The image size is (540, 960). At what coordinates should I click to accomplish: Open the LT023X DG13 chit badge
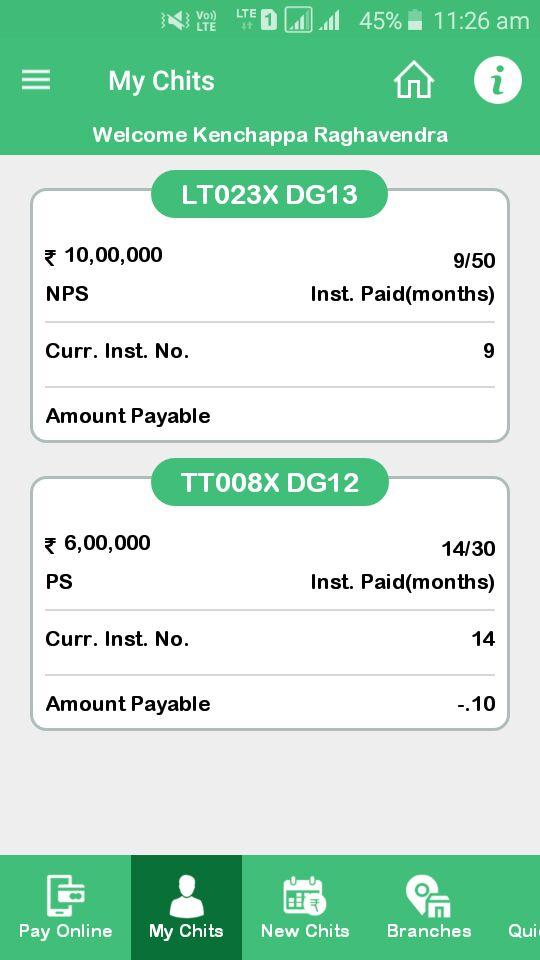point(269,194)
